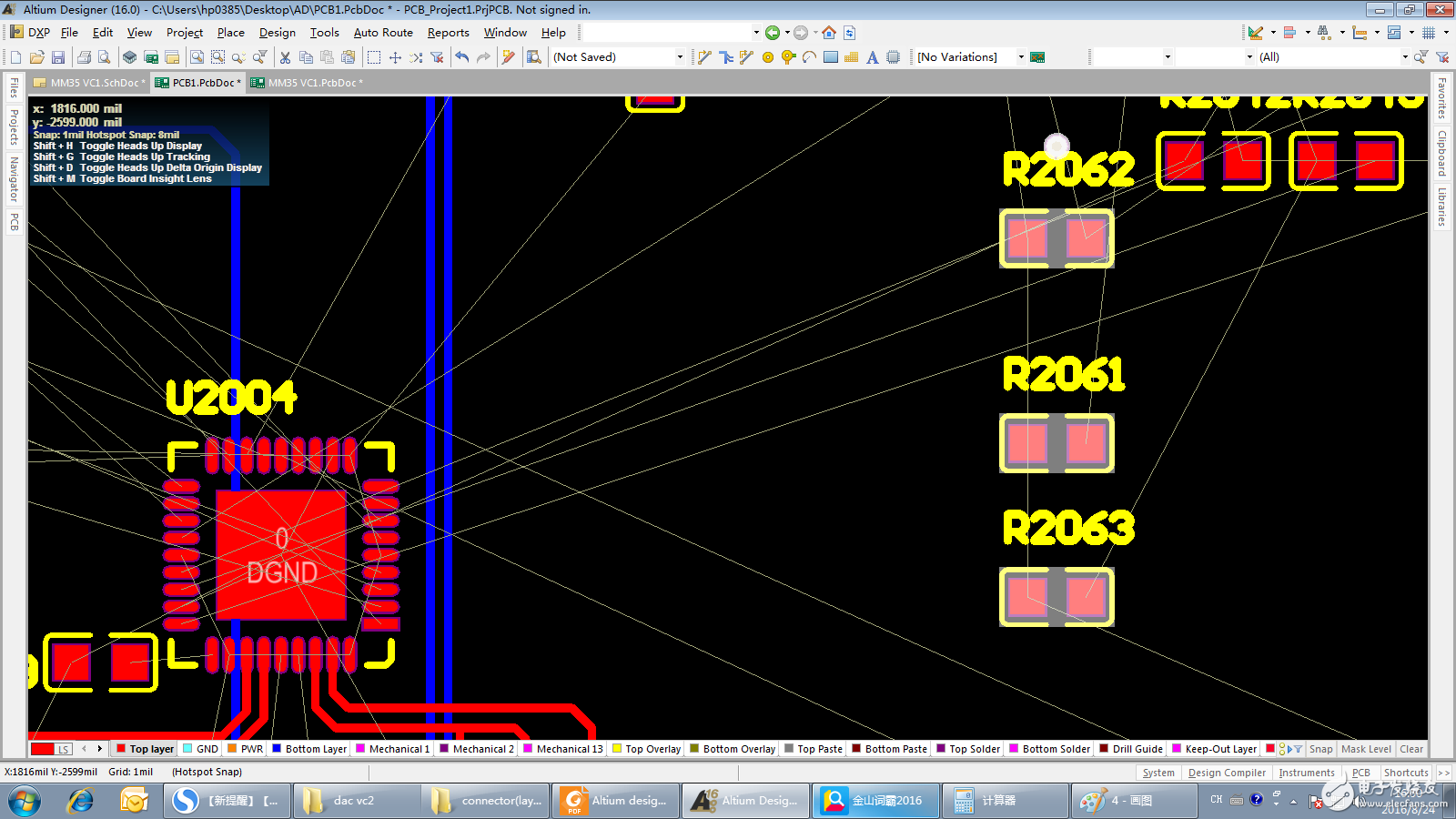Screen dimensions: 1456x819
Task: Activate the Bottom Layer tab
Action: point(309,749)
